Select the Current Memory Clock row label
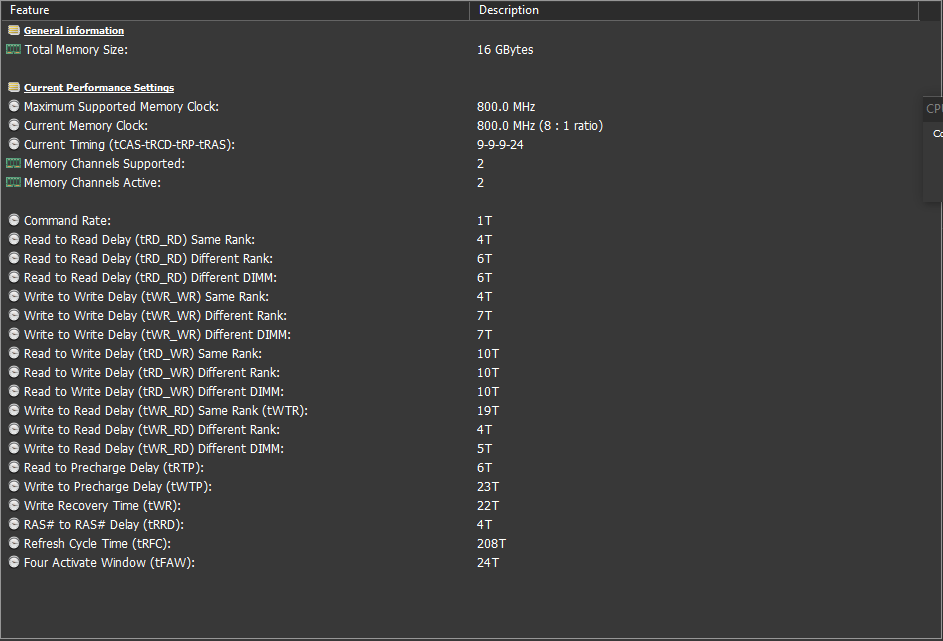Image resolution: width=943 pixels, height=641 pixels. pos(86,126)
